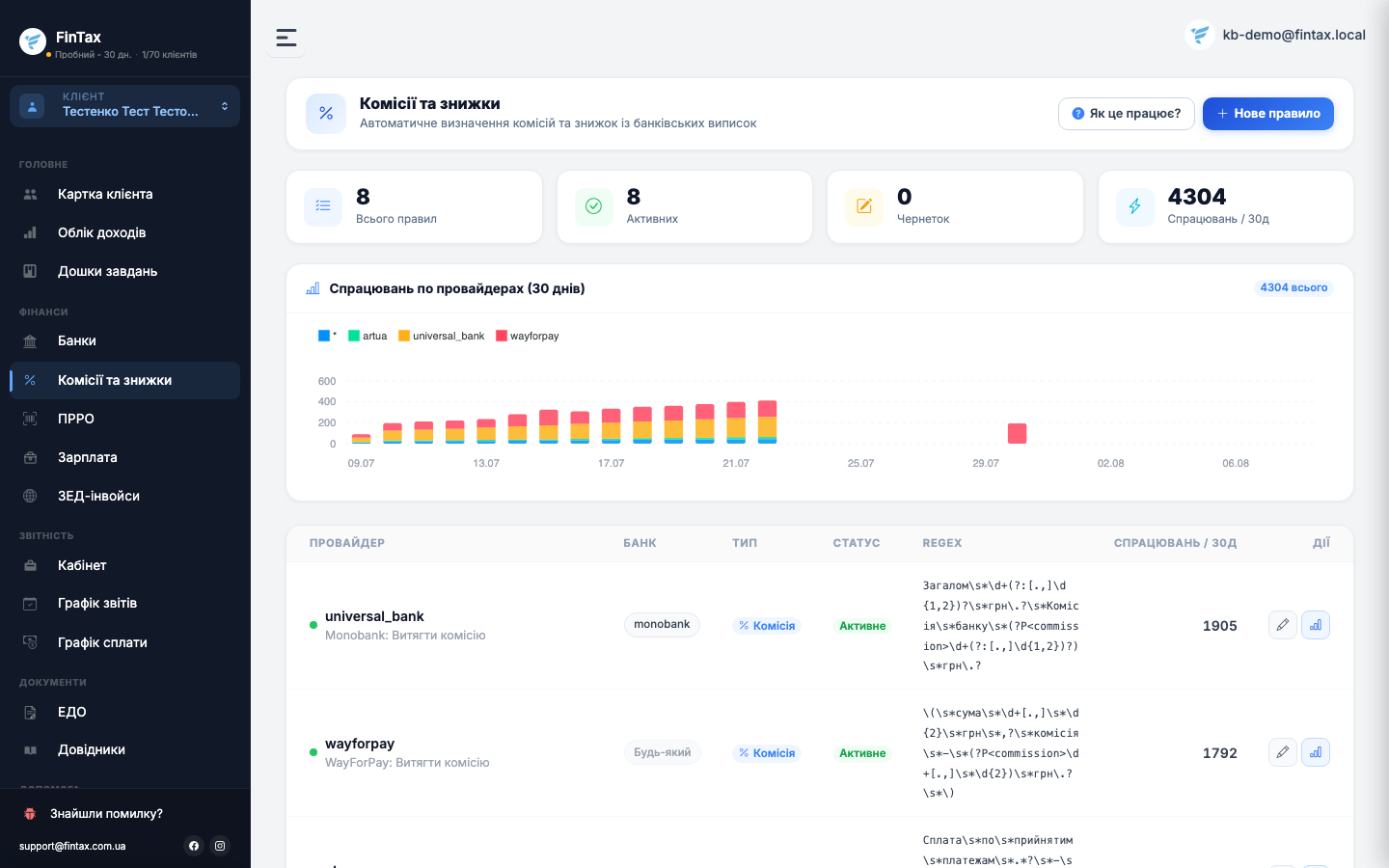Click the Зарплата sidebar icon
This screenshot has width=1389, height=868.
click(x=30, y=457)
